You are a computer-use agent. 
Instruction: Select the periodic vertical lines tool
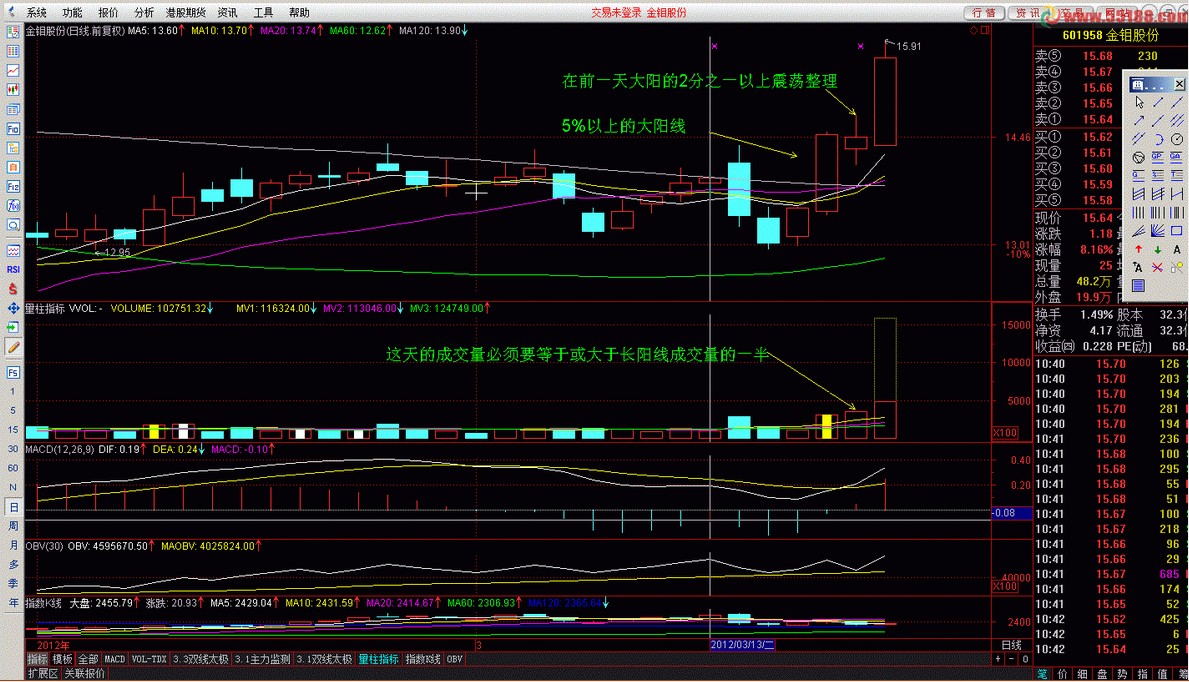pyautogui.click(x=1139, y=212)
